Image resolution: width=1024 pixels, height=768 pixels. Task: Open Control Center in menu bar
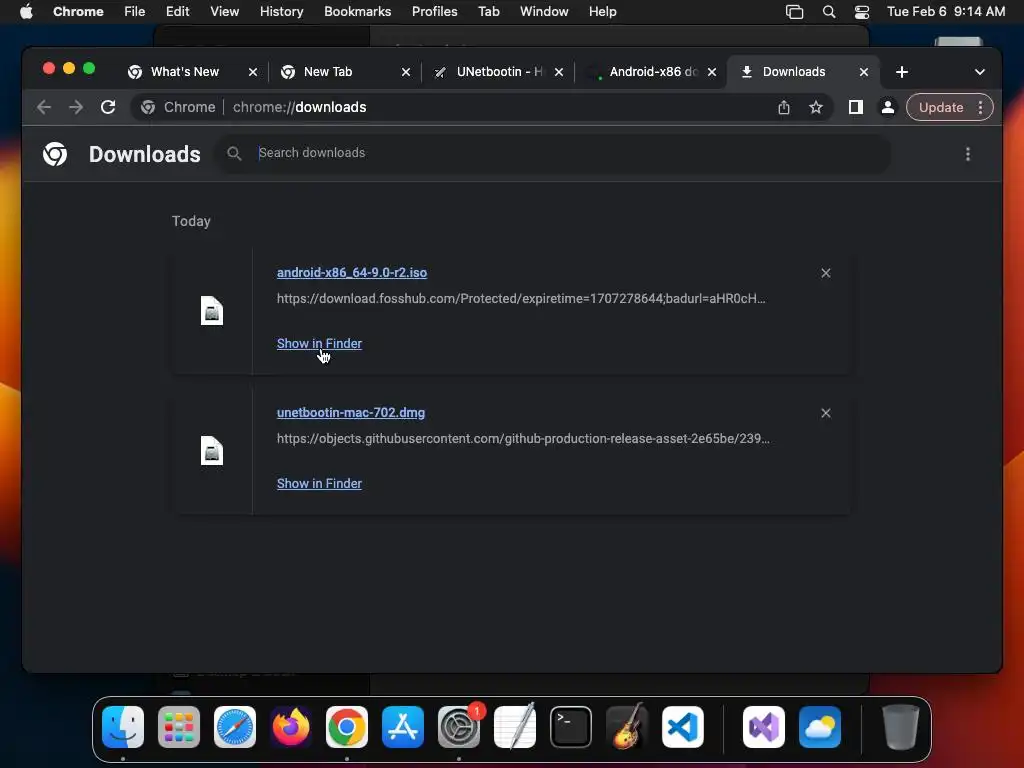click(x=862, y=11)
